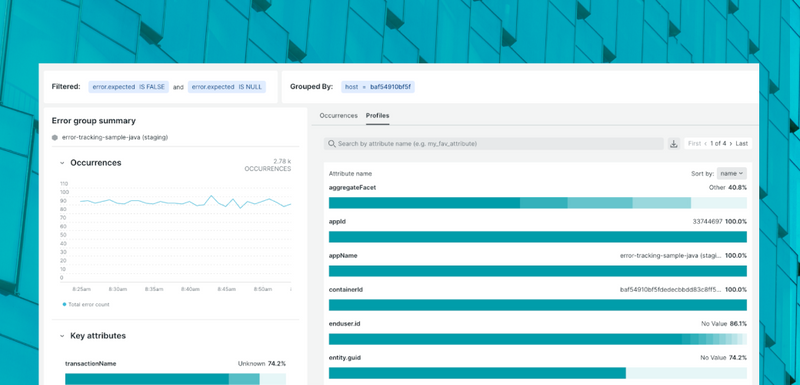Collapse the Occurrences section chevron

tap(62, 163)
